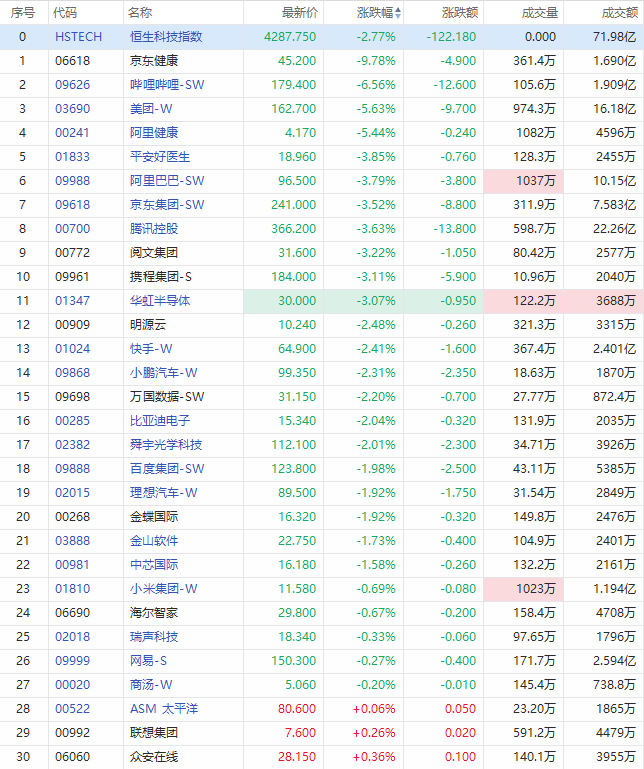Viewport: 644px width, 769px height.
Task: Click the -9.78% change for 京东健康
Action: point(376,61)
